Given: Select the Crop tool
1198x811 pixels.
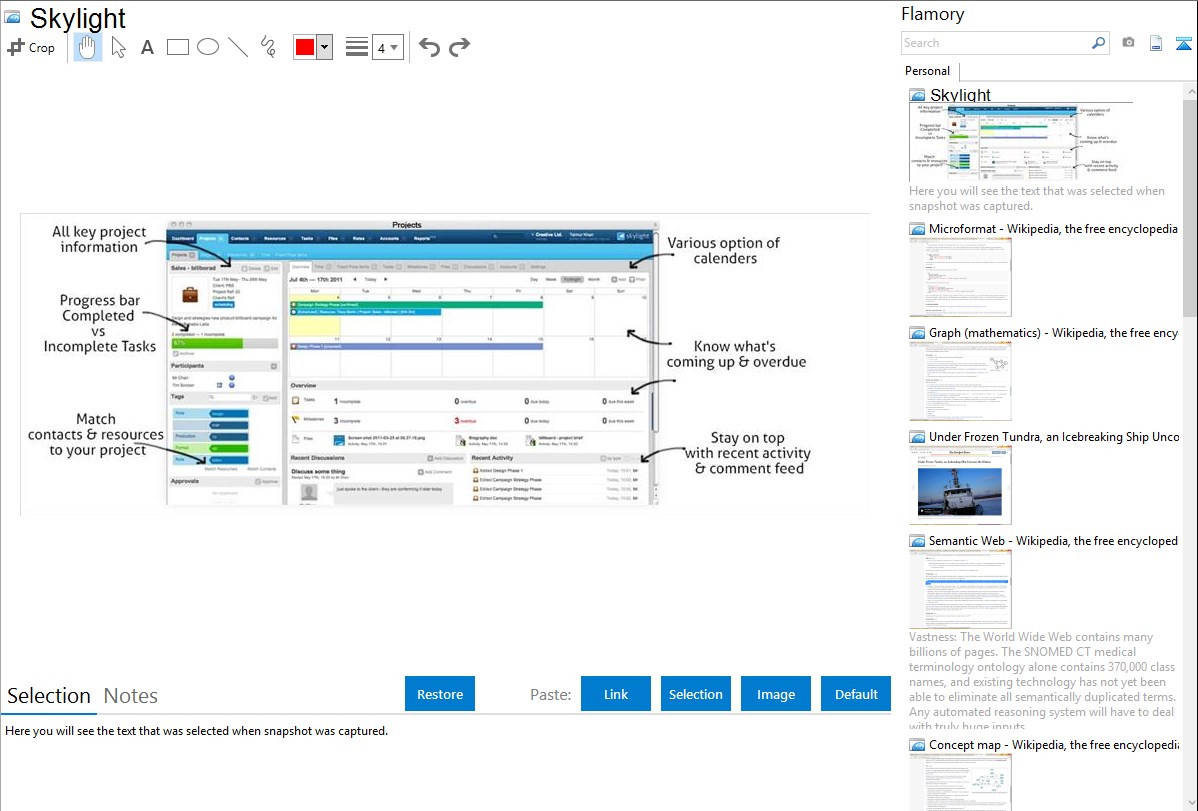Looking at the screenshot, I should [x=31, y=47].
